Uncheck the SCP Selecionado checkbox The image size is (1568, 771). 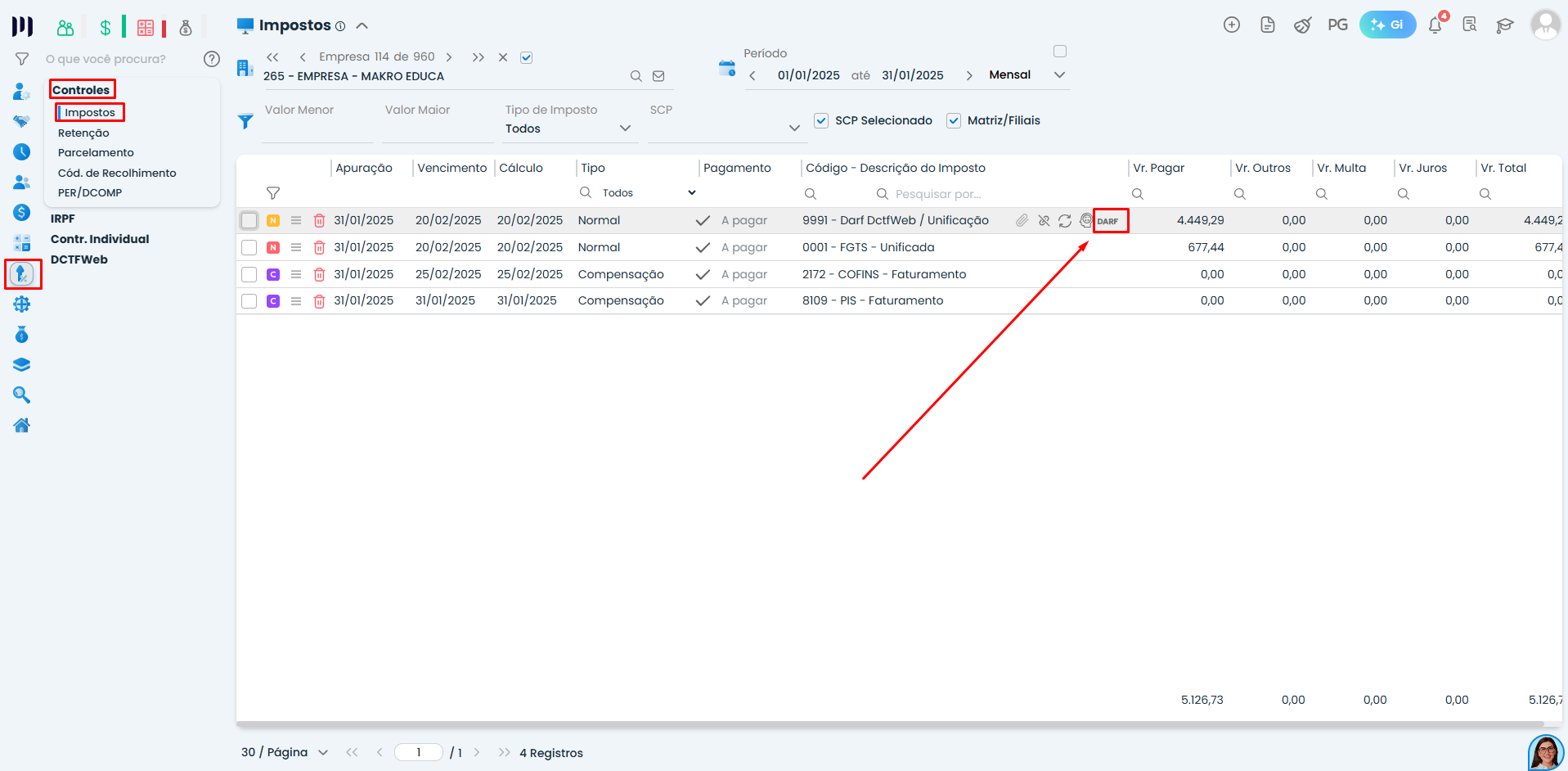point(820,120)
